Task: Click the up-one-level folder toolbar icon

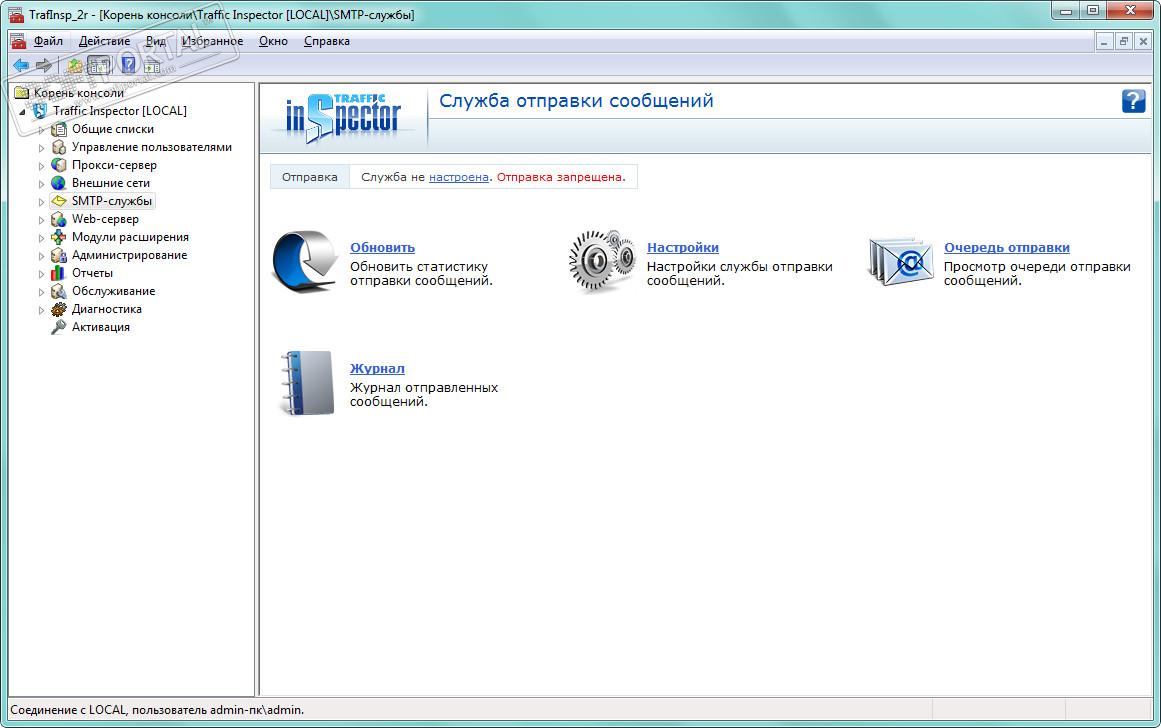Action: (x=75, y=65)
